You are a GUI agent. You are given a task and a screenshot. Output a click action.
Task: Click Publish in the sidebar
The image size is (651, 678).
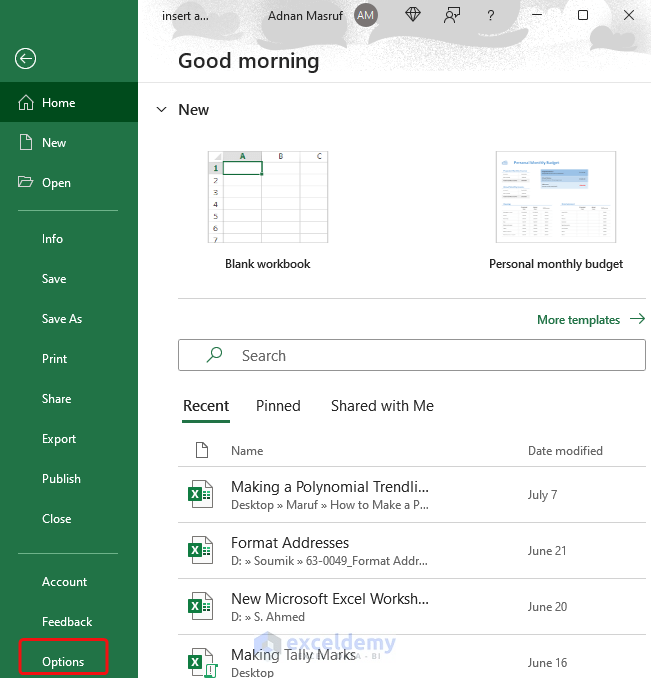pos(61,479)
